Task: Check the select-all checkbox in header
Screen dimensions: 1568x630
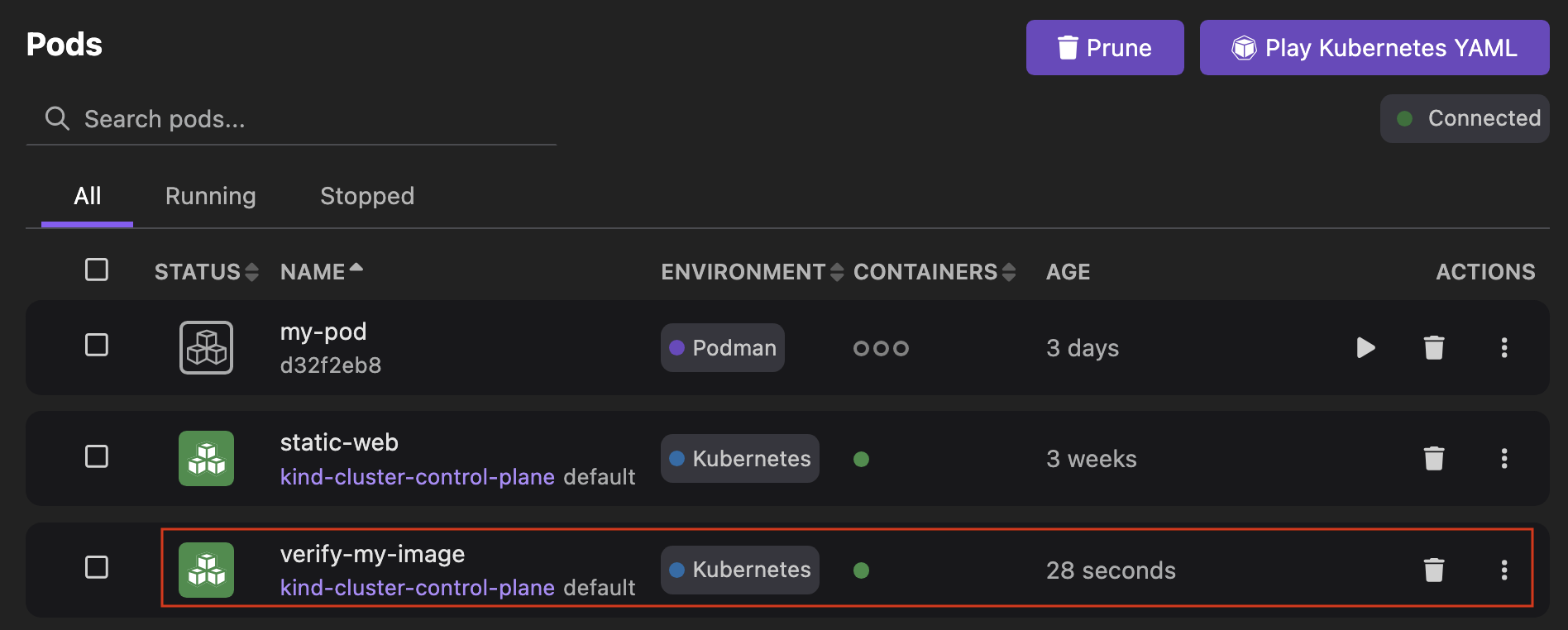Action: pyautogui.click(x=97, y=270)
